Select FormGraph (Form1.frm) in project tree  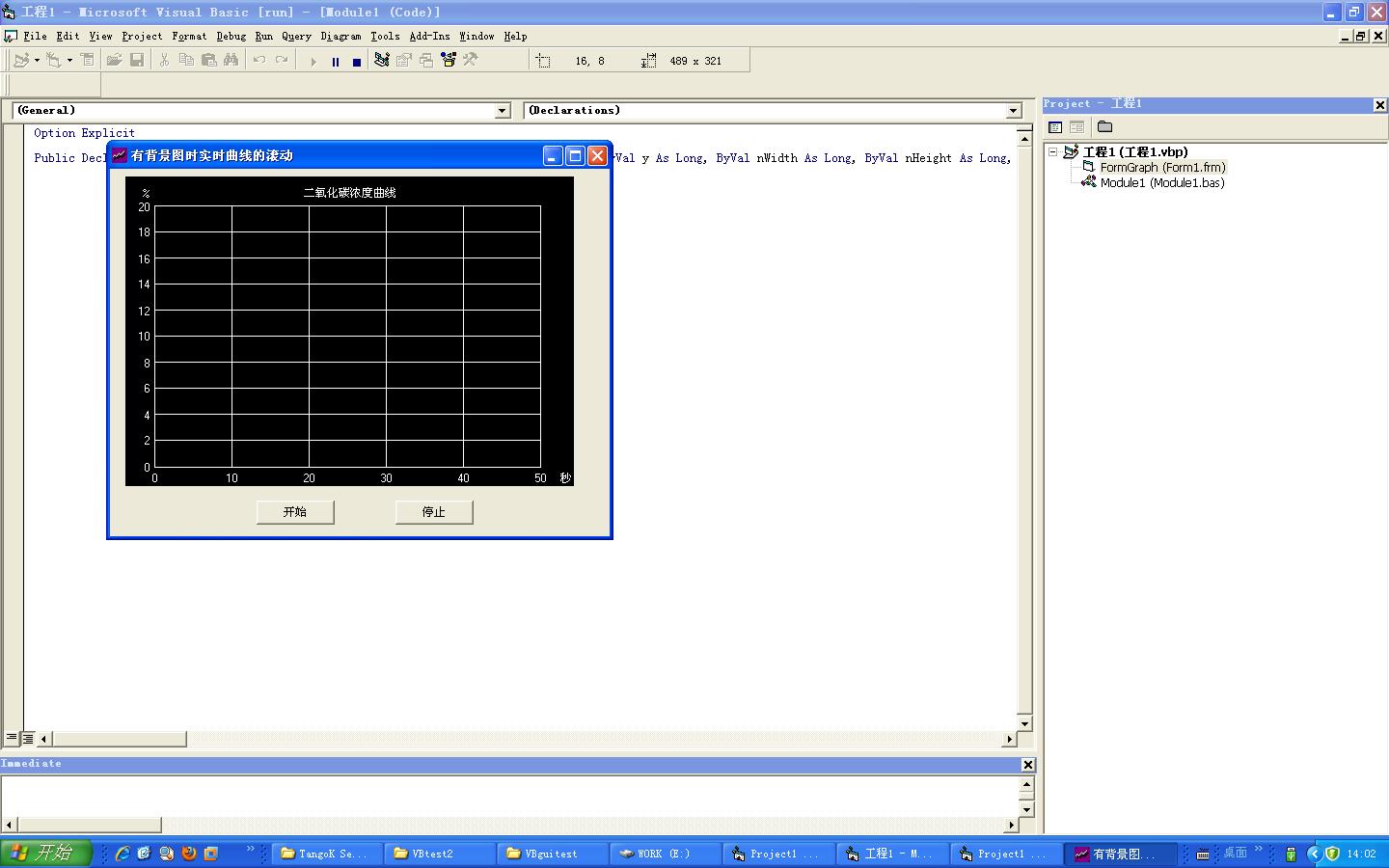tap(1162, 167)
